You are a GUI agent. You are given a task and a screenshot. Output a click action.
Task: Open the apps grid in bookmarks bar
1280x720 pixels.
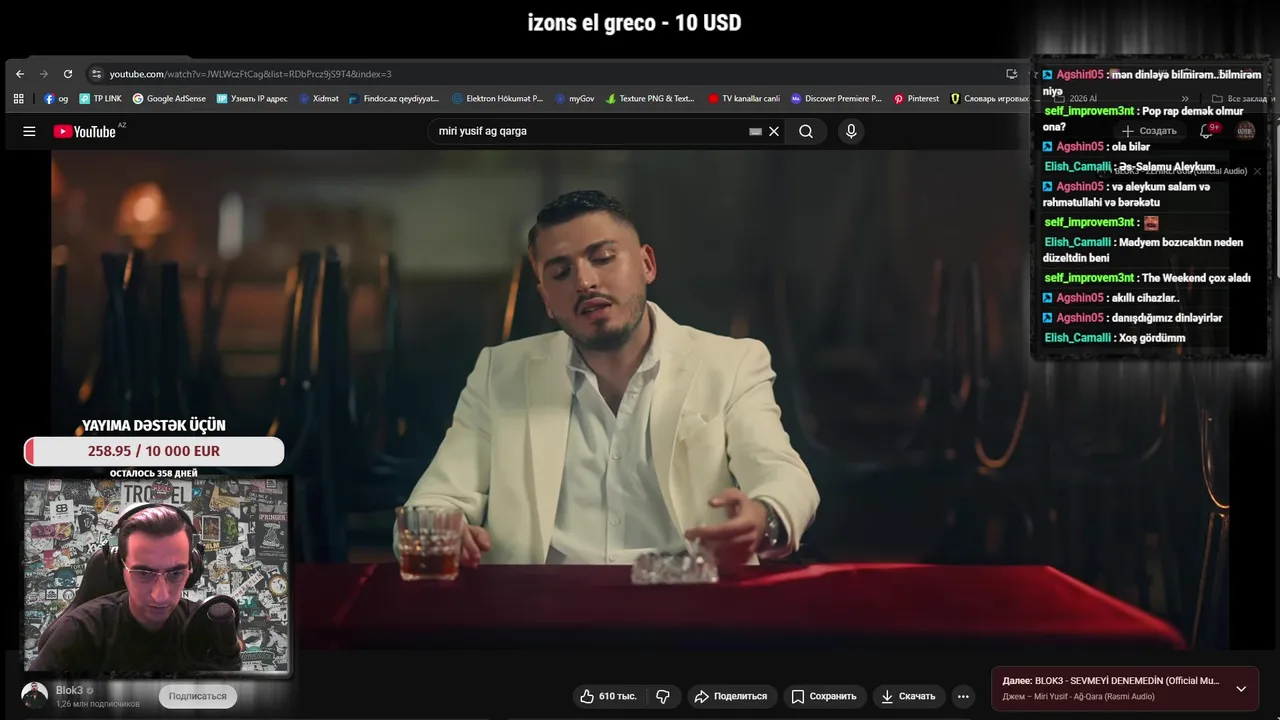pyautogui.click(x=18, y=99)
